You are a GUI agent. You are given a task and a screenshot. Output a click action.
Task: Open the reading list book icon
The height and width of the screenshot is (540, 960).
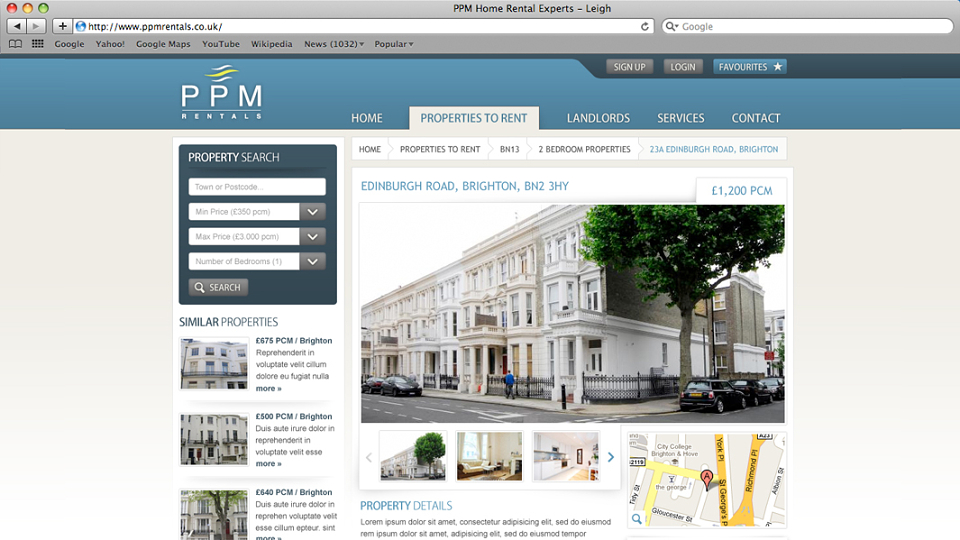(x=15, y=44)
